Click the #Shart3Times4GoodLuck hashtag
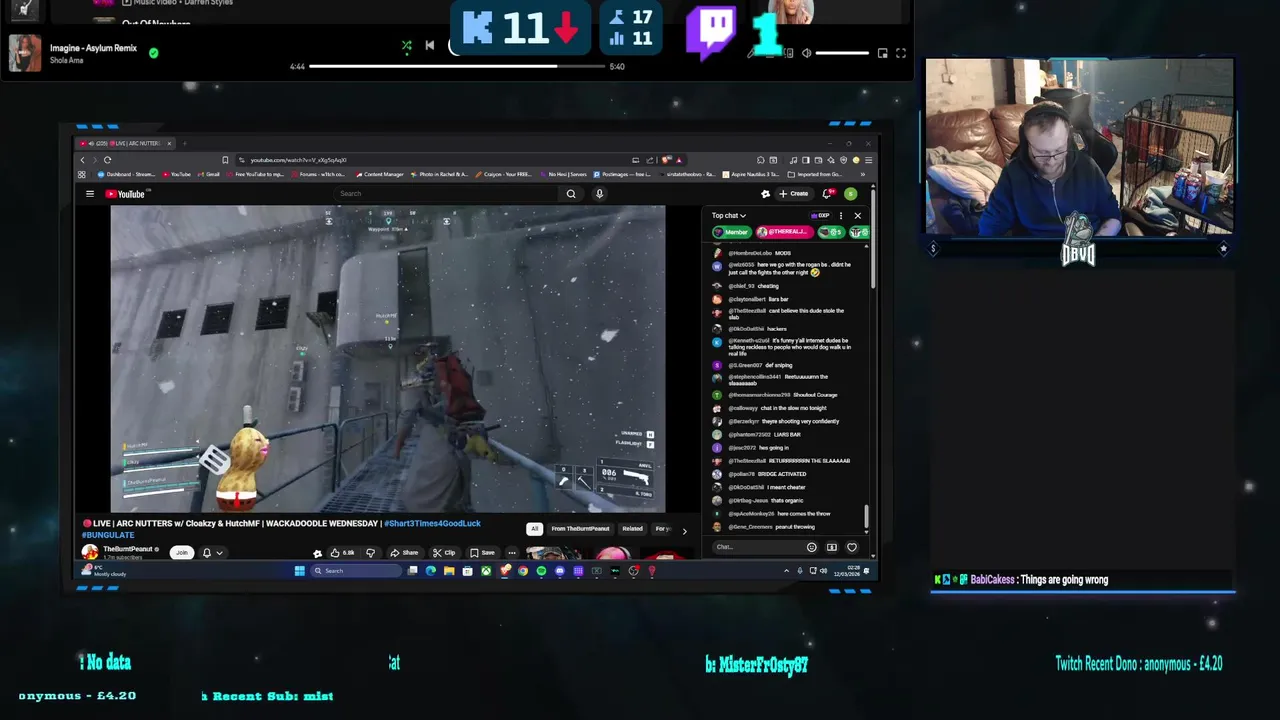 [x=432, y=524]
